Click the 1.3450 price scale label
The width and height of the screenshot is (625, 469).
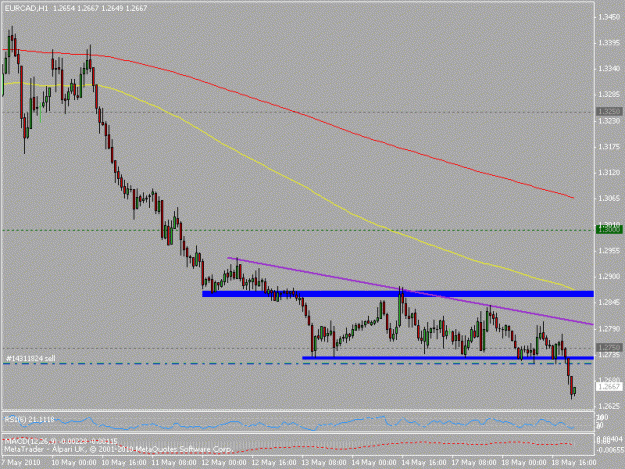coord(609,17)
